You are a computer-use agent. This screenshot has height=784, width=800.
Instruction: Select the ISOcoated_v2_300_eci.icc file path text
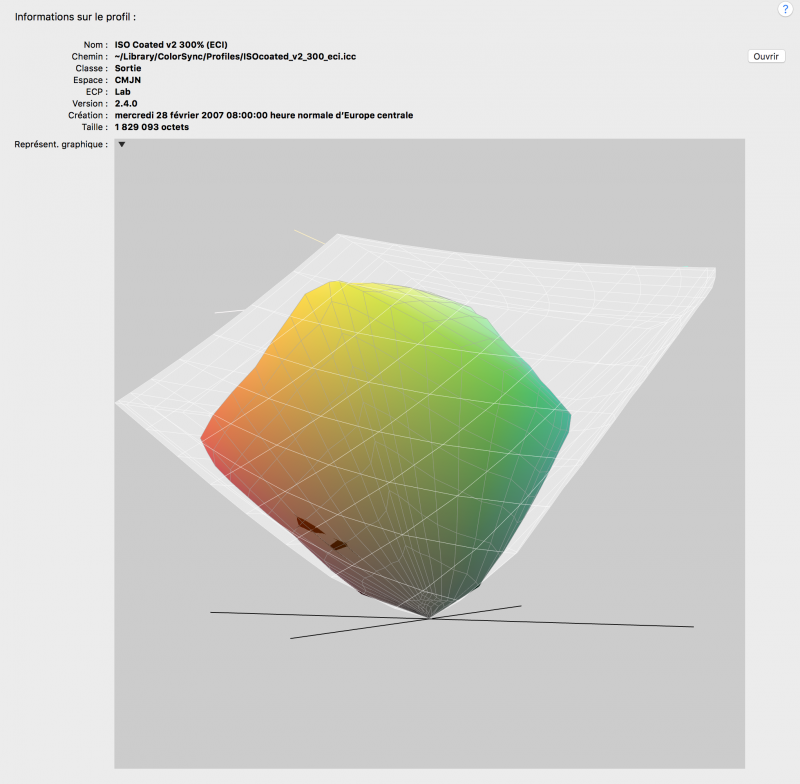coord(236,57)
